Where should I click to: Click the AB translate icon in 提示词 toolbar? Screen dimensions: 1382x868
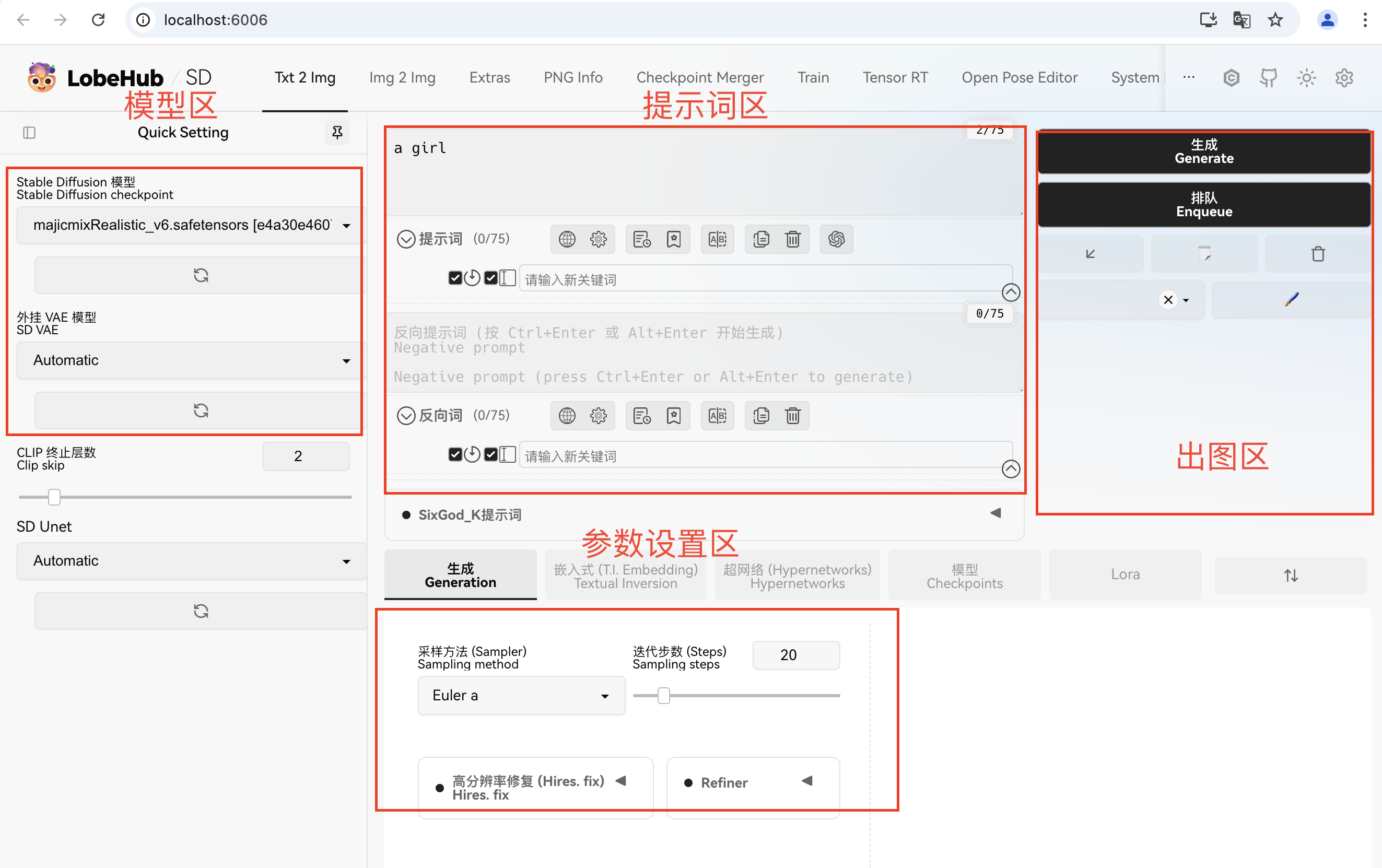coord(718,239)
